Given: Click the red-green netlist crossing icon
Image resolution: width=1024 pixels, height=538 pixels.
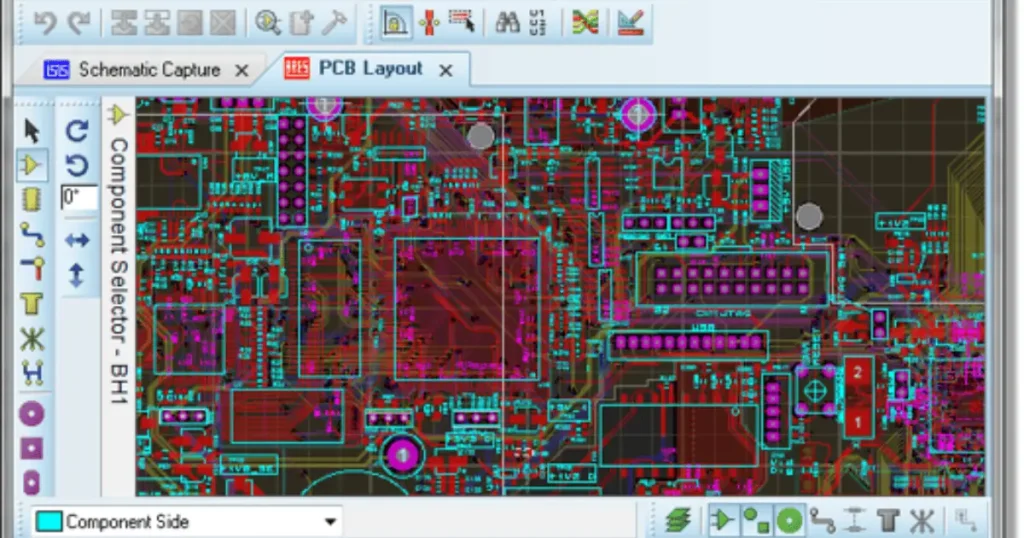Looking at the screenshot, I should click(585, 23).
